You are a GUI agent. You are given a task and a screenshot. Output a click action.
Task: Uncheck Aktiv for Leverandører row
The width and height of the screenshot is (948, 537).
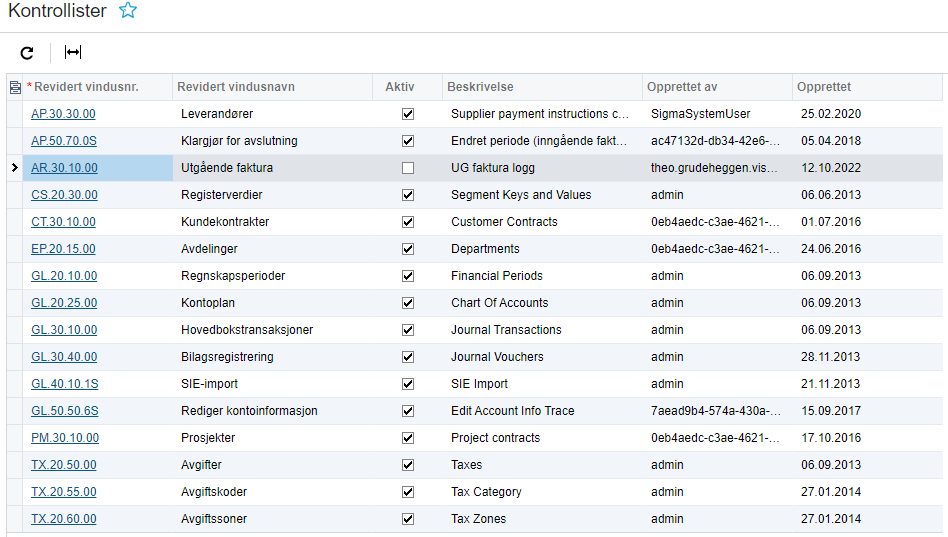[408, 114]
